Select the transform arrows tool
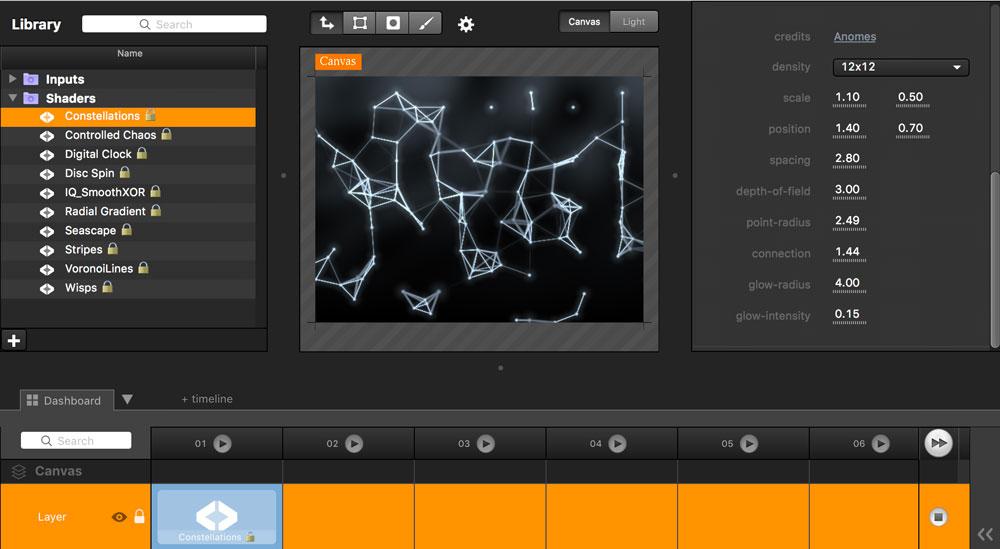Viewport: 1000px width, 549px height. pos(327,23)
